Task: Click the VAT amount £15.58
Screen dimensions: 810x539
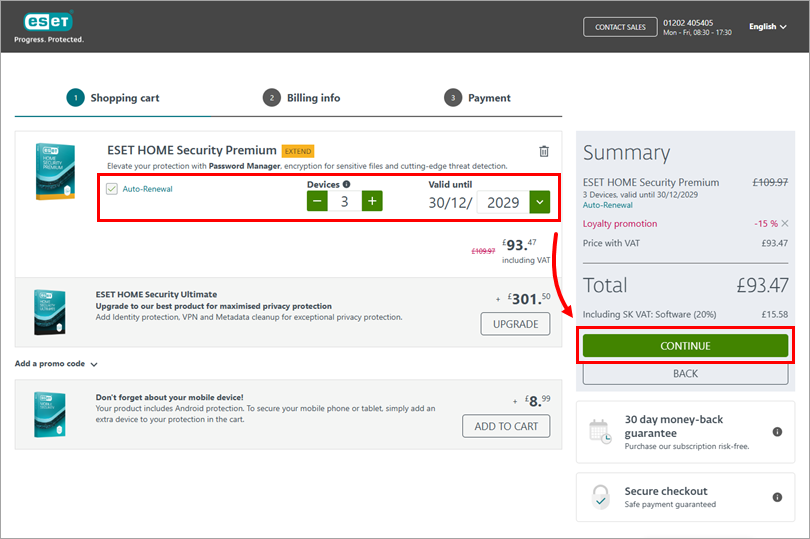Action: [x=774, y=314]
